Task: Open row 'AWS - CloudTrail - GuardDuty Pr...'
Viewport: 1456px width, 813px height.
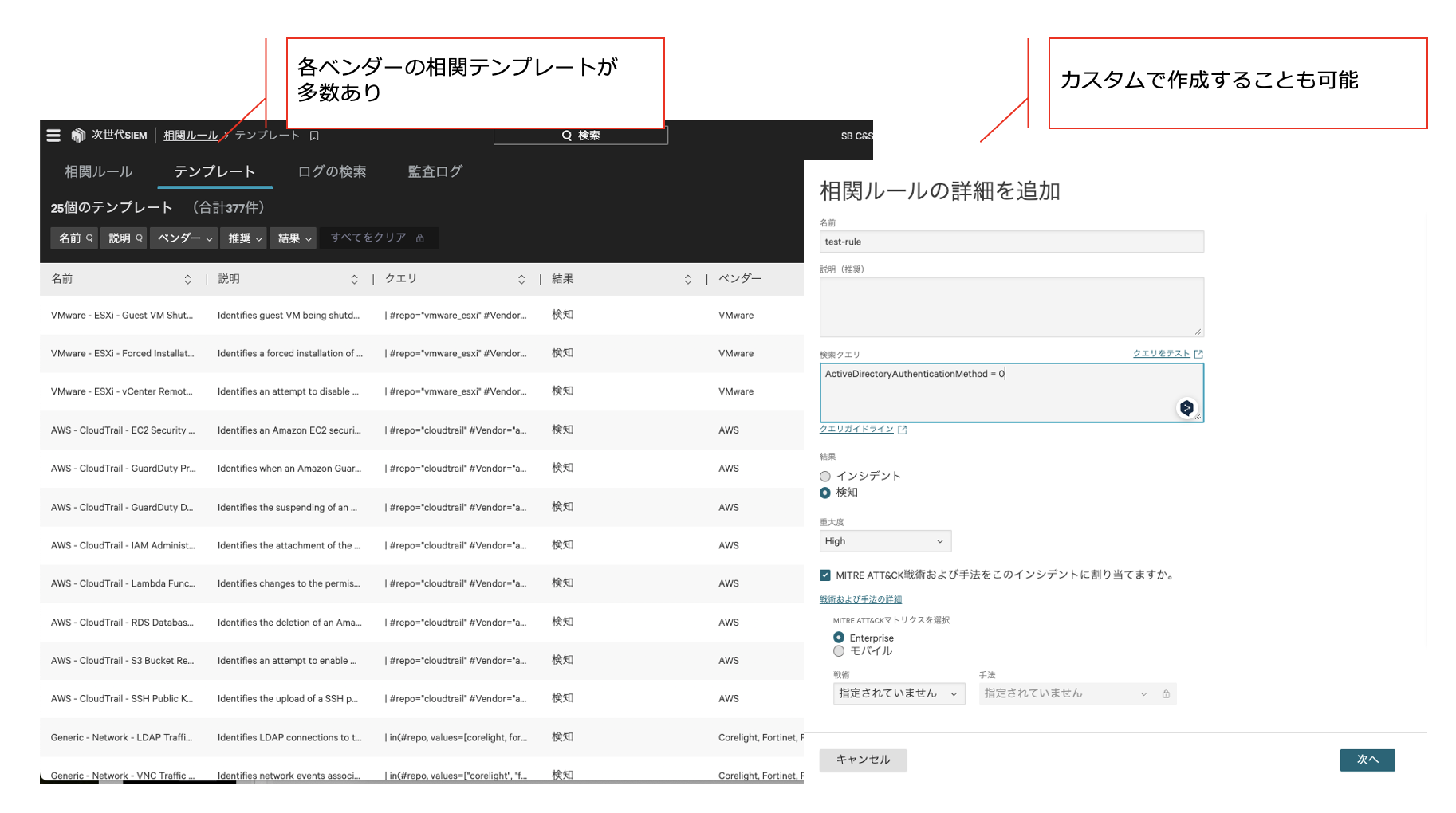Action: [x=422, y=469]
